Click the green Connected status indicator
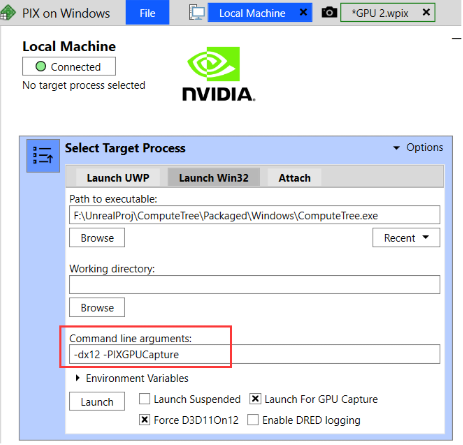463x445 pixels. click(x=41, y=67)
